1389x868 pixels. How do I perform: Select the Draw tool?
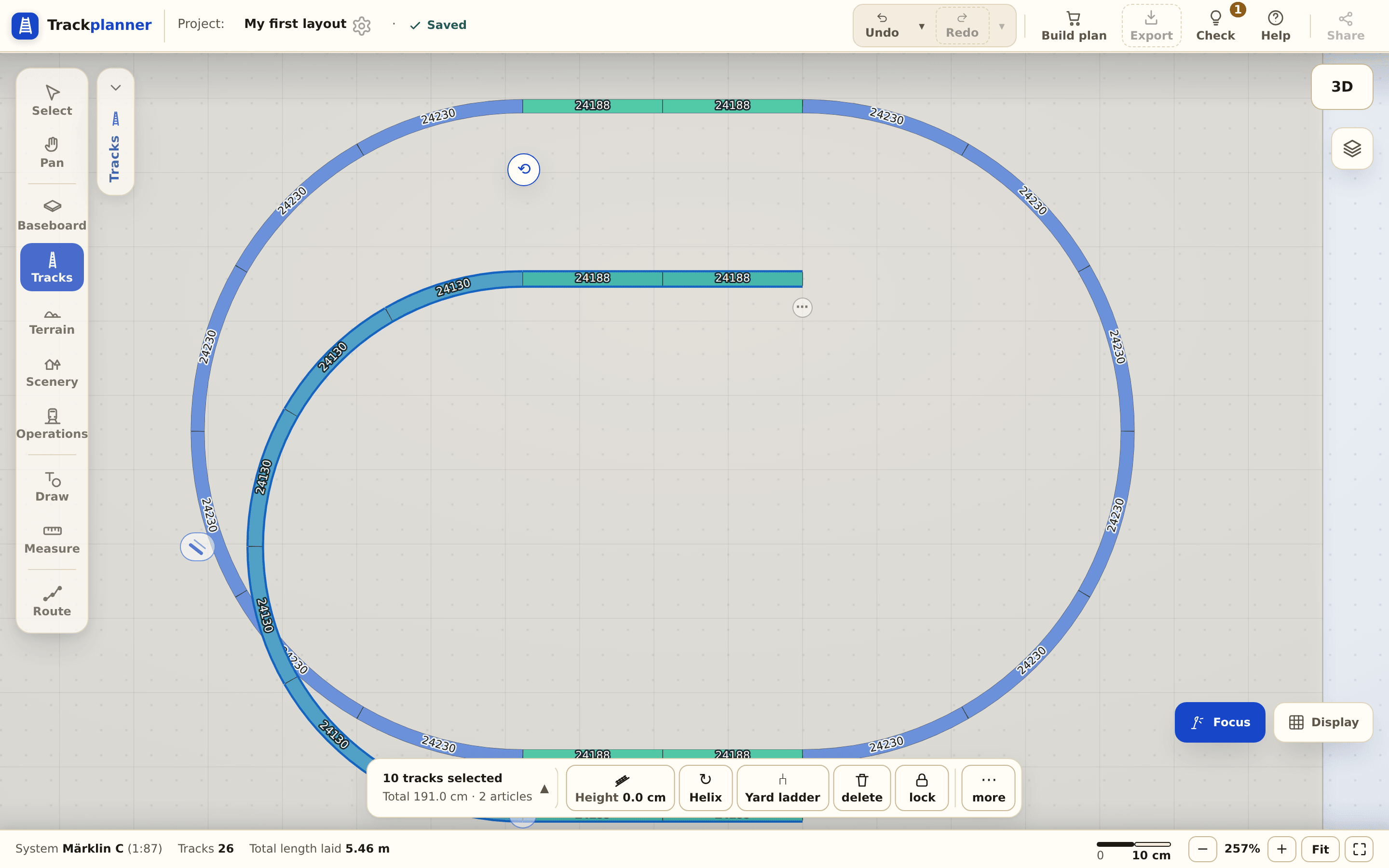(x=52, y=487)
